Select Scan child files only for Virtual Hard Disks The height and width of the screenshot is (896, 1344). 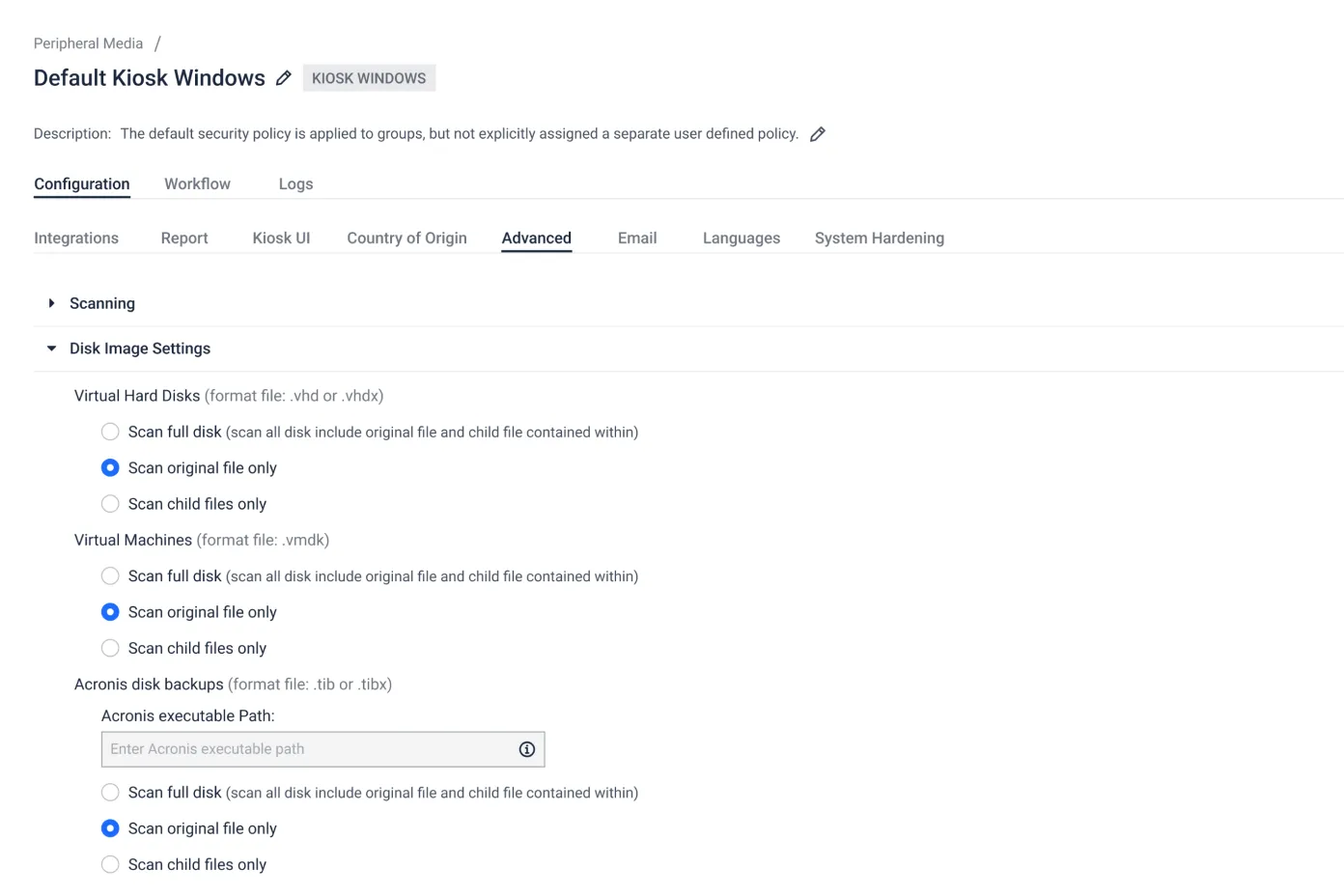coord(111,504)
